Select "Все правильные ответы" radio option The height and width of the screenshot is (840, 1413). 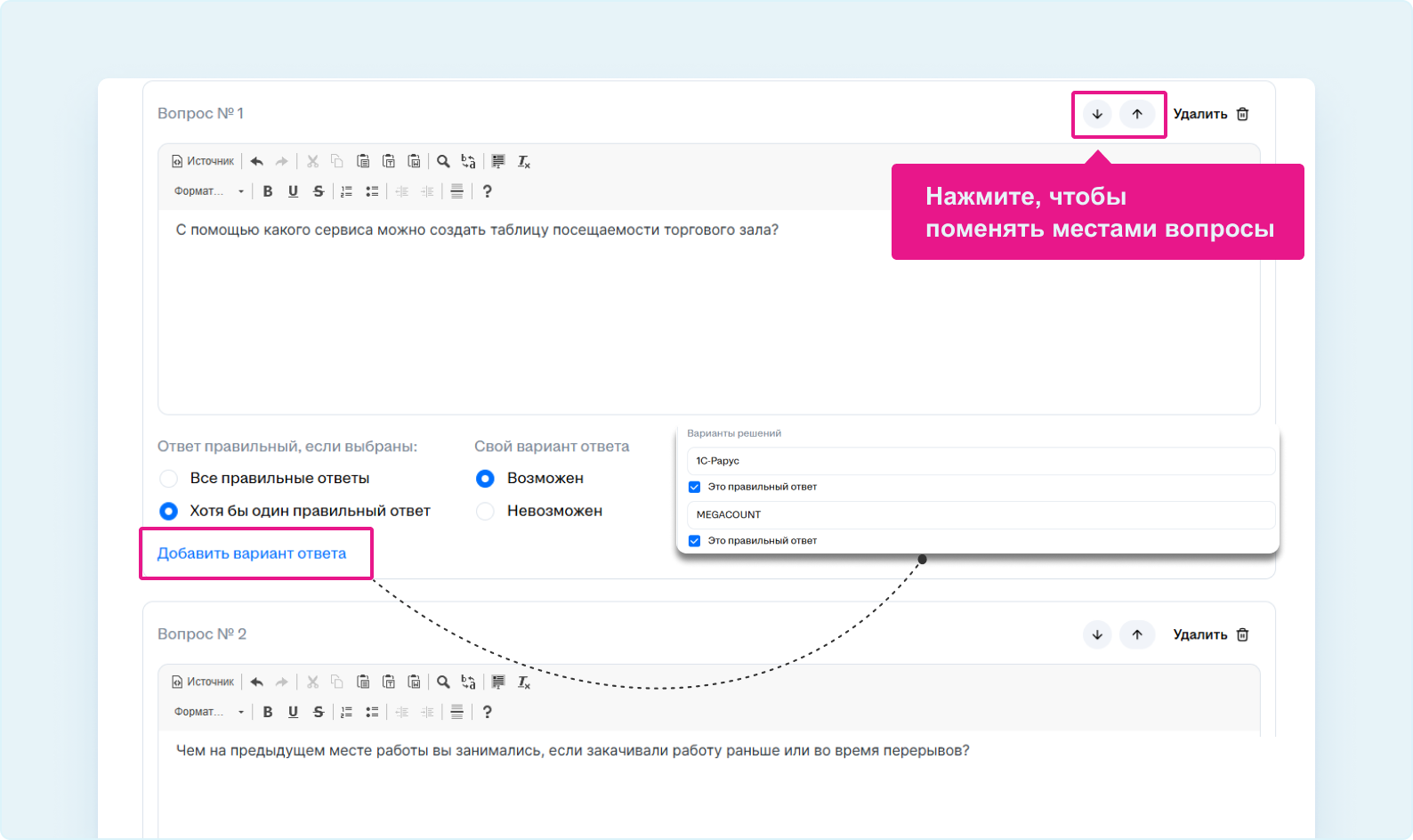[x=168, y=479]
